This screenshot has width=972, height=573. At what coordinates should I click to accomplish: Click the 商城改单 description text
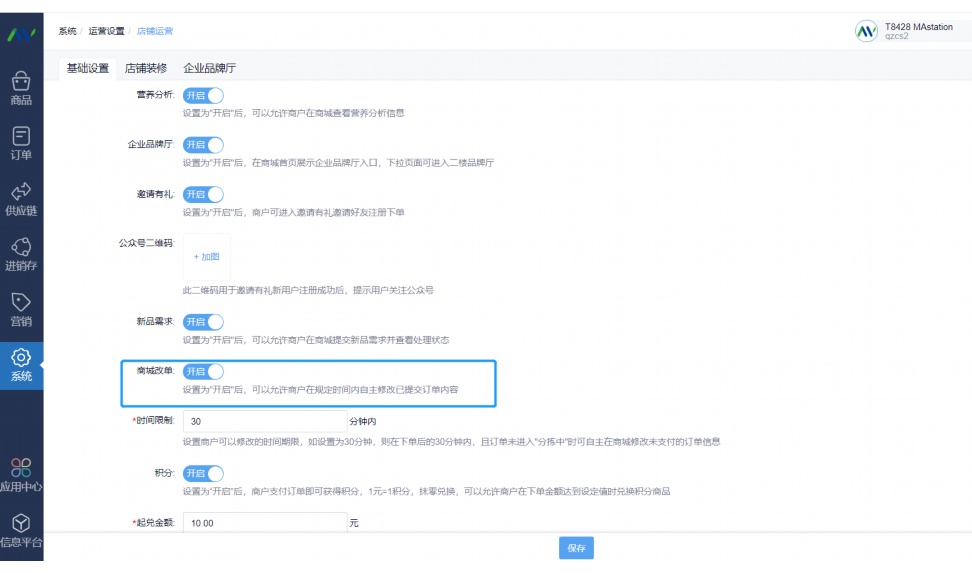320,389
